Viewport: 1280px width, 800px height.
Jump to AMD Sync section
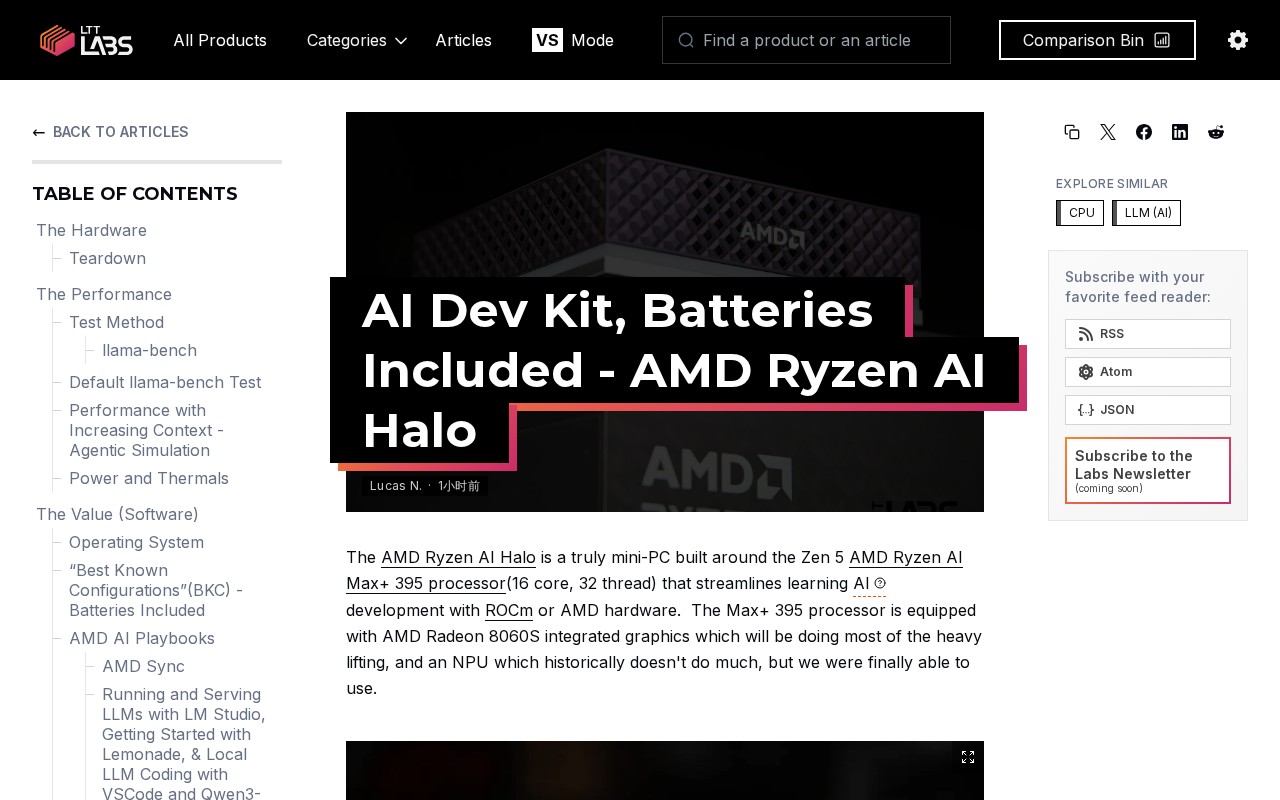(x=143, y=666)
